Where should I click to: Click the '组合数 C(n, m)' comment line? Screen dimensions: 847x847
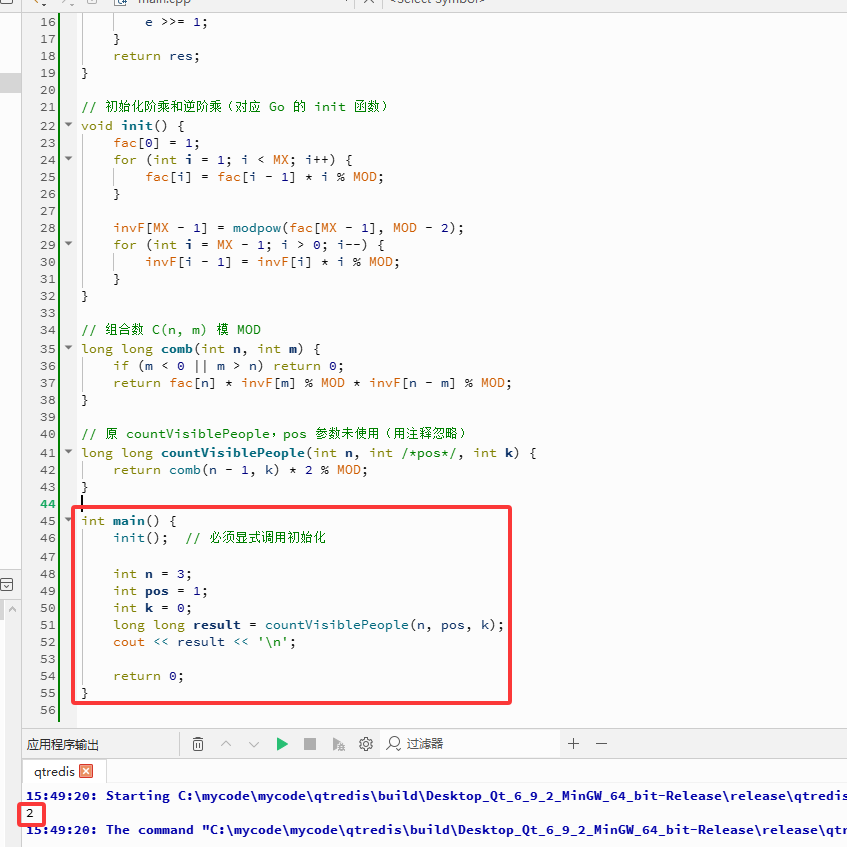[x=171, y=330]
